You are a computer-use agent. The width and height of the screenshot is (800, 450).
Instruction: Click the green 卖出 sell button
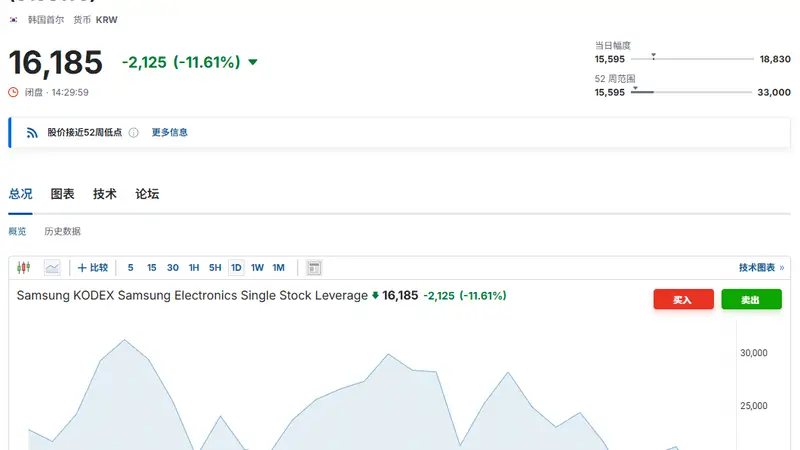pos(752,299)
